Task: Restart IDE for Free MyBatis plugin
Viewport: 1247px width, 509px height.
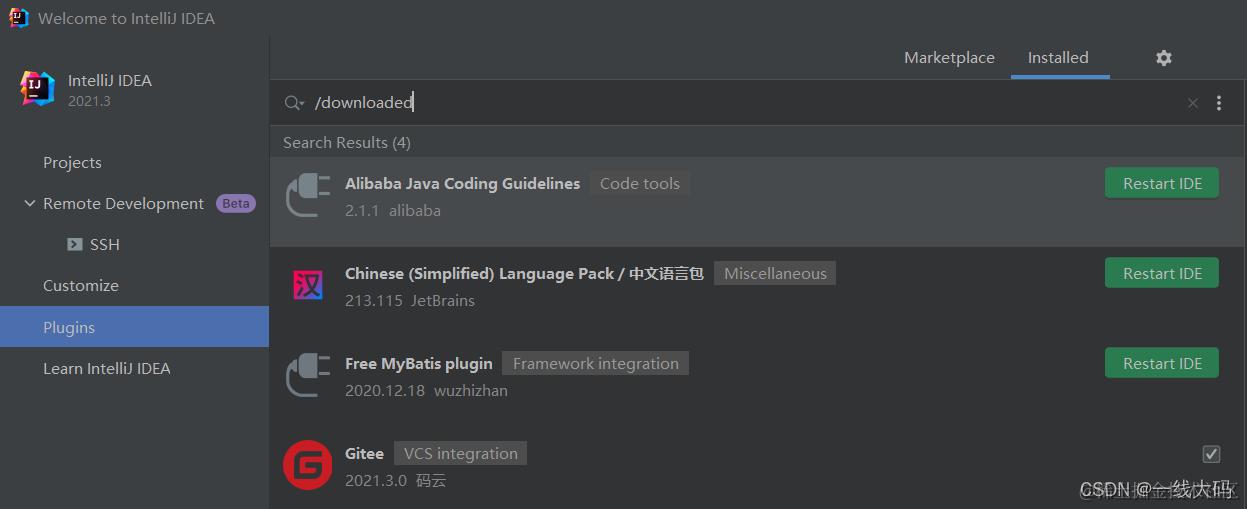Action: click(1162, 363)
